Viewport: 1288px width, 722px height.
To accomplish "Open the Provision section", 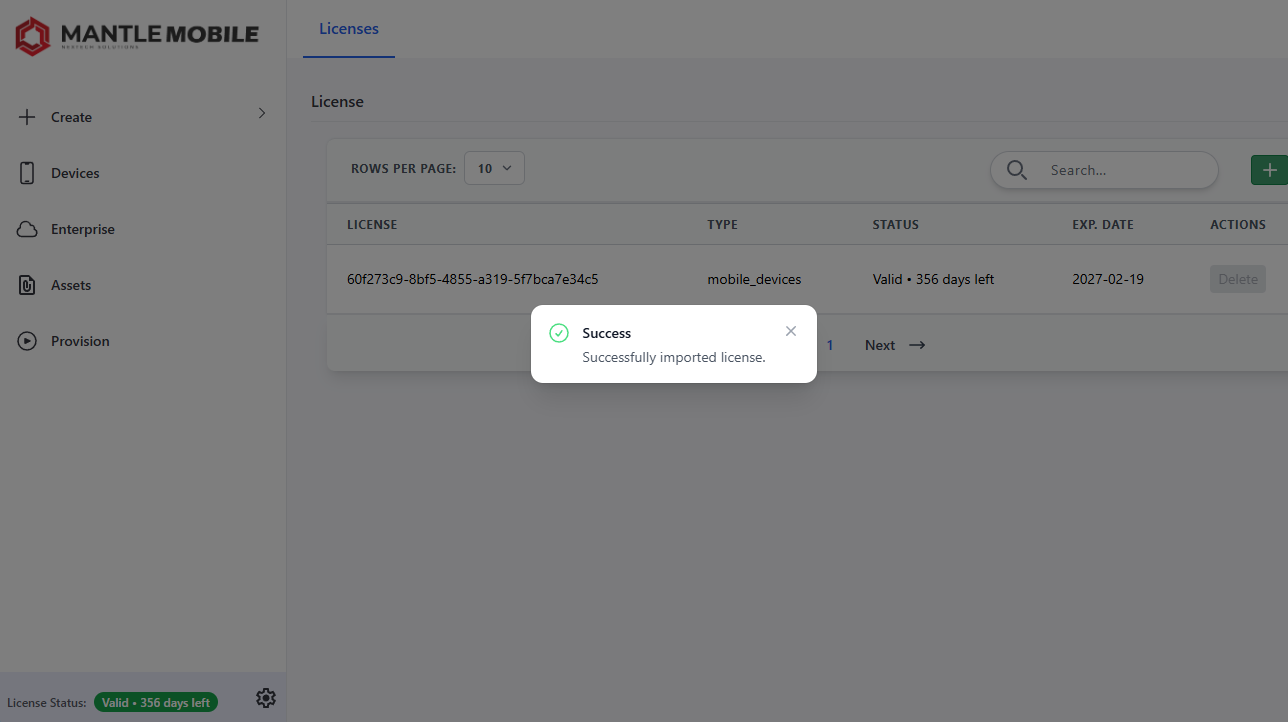I will tap(80, 341).
